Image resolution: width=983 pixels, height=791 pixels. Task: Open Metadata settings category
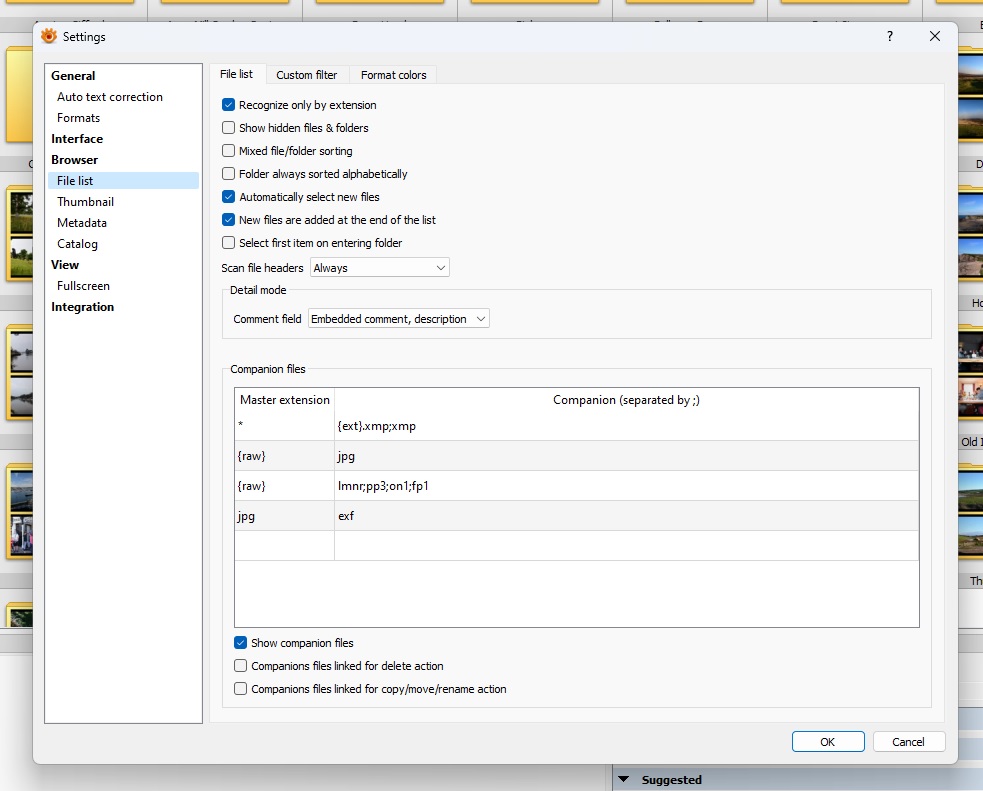point(82,223)
